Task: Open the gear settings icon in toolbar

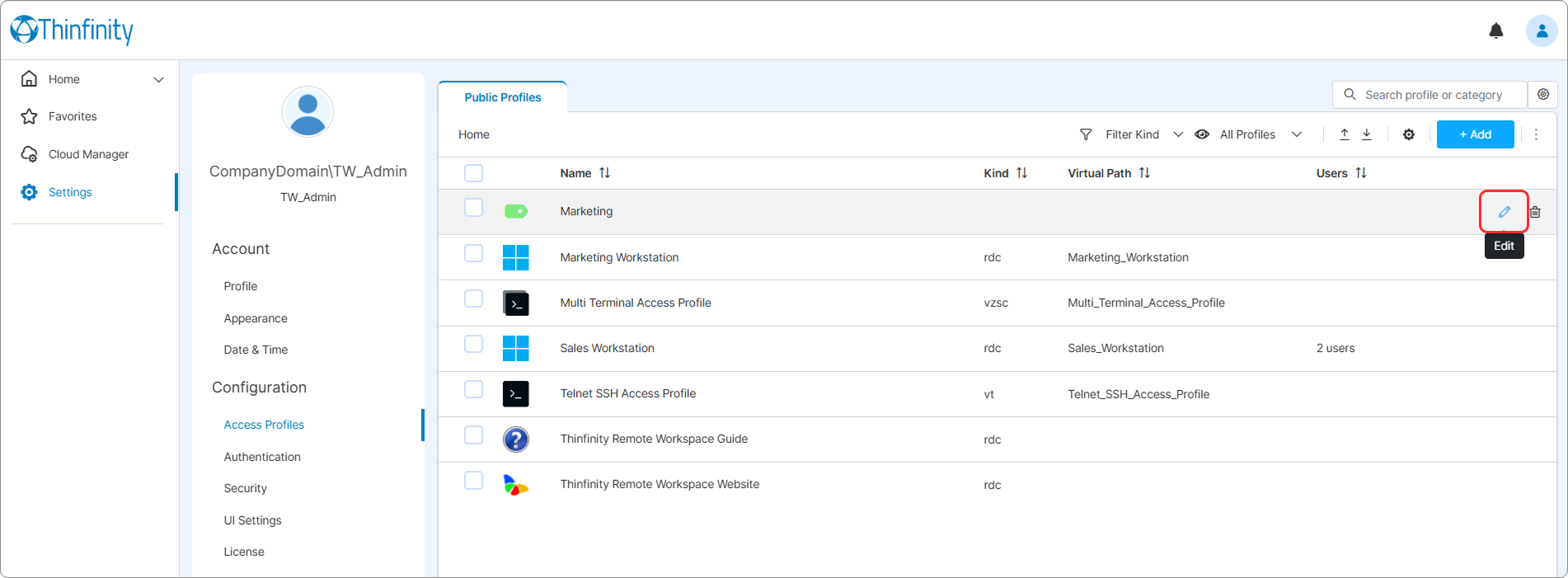Action: (x=1409, y=134)
